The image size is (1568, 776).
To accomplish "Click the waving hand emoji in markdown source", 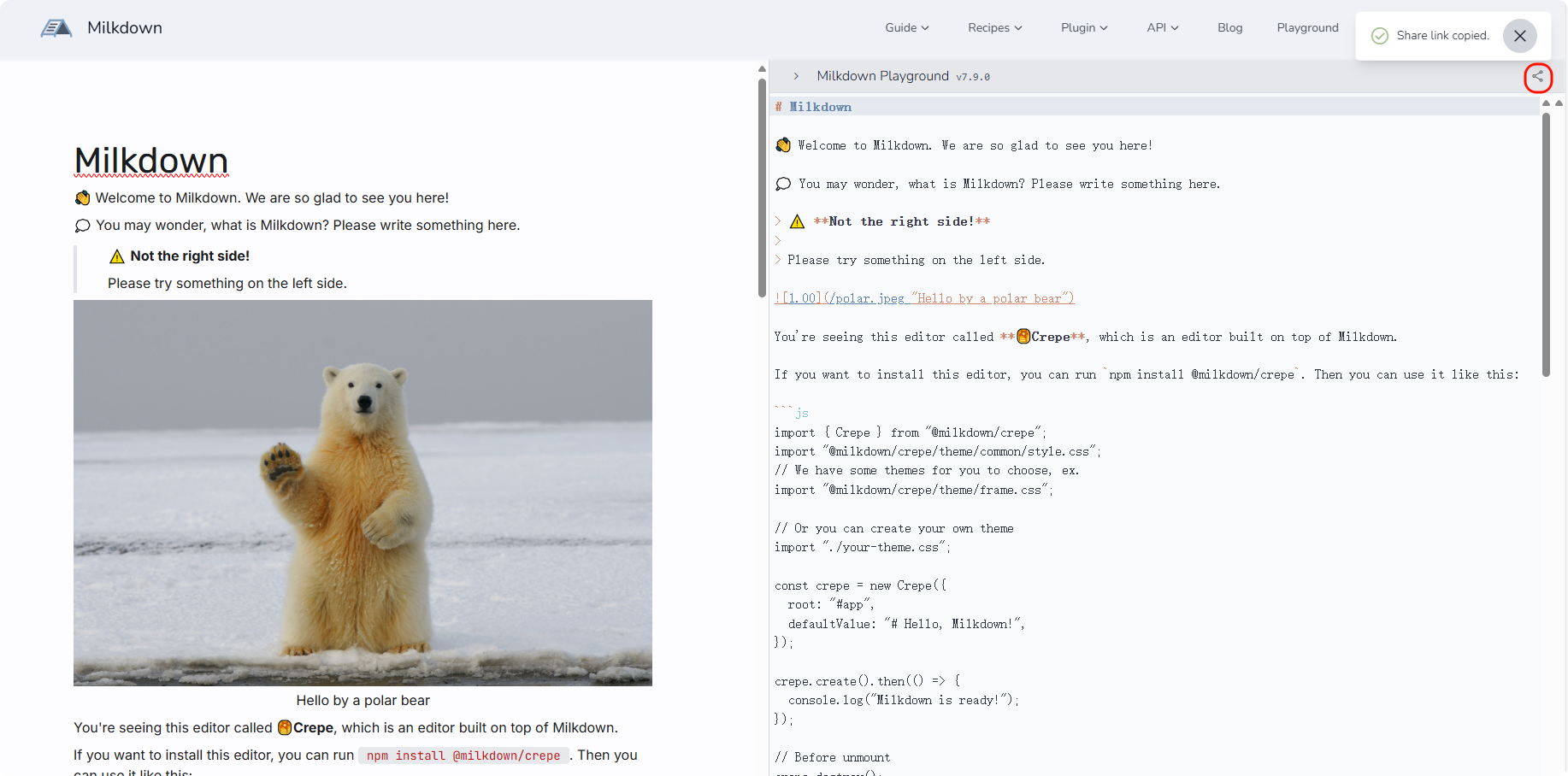I will (x=783, y=145).
